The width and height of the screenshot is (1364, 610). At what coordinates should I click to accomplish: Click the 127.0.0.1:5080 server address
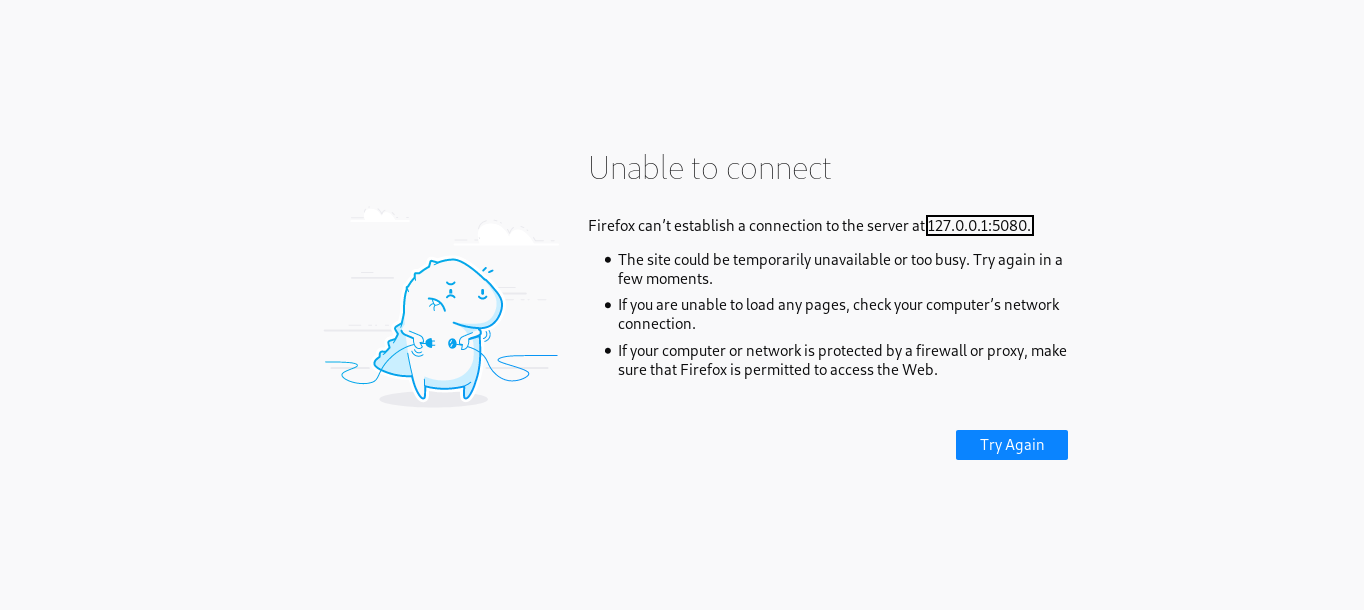click(x=979, y=226)
